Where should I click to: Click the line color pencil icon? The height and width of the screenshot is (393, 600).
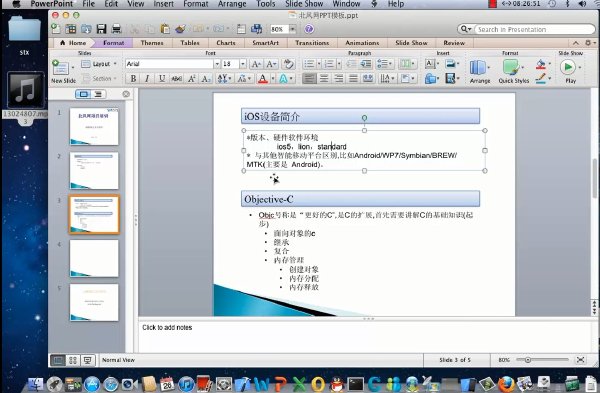tap(541, 78)
